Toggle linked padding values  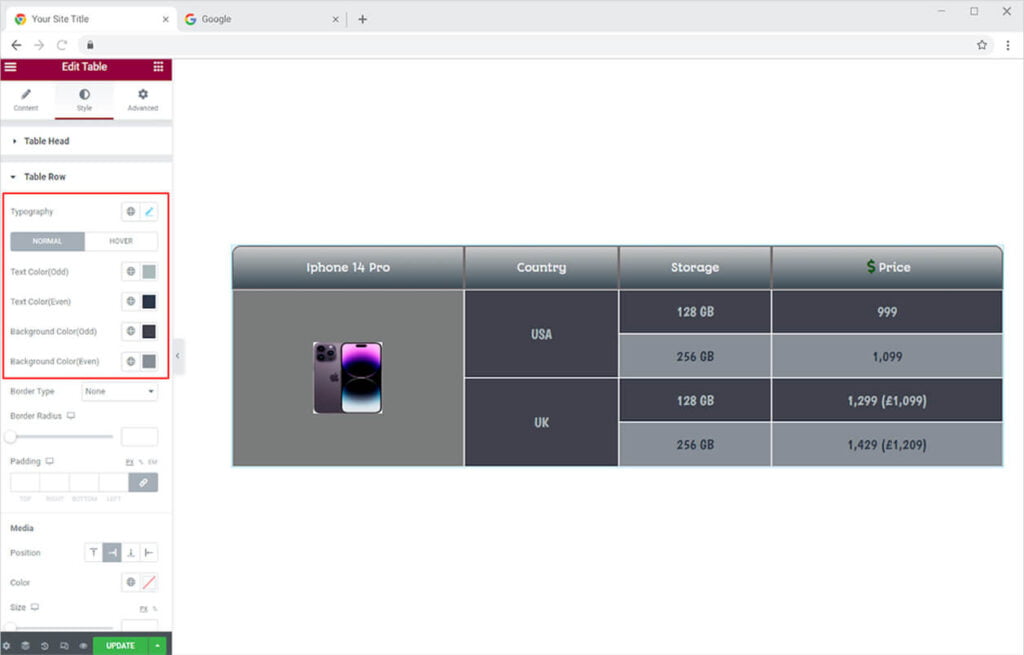(x=143, y=483)
